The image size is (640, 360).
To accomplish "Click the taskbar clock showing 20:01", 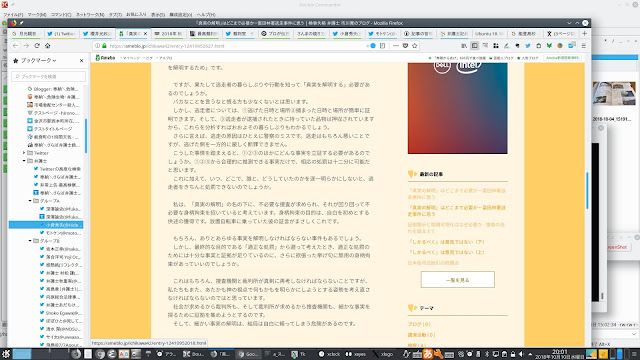I will (560, 354).
